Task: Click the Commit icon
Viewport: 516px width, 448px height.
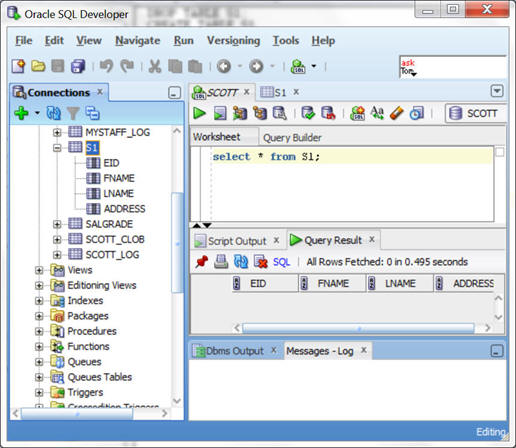Action: click(x=308, y=113)
